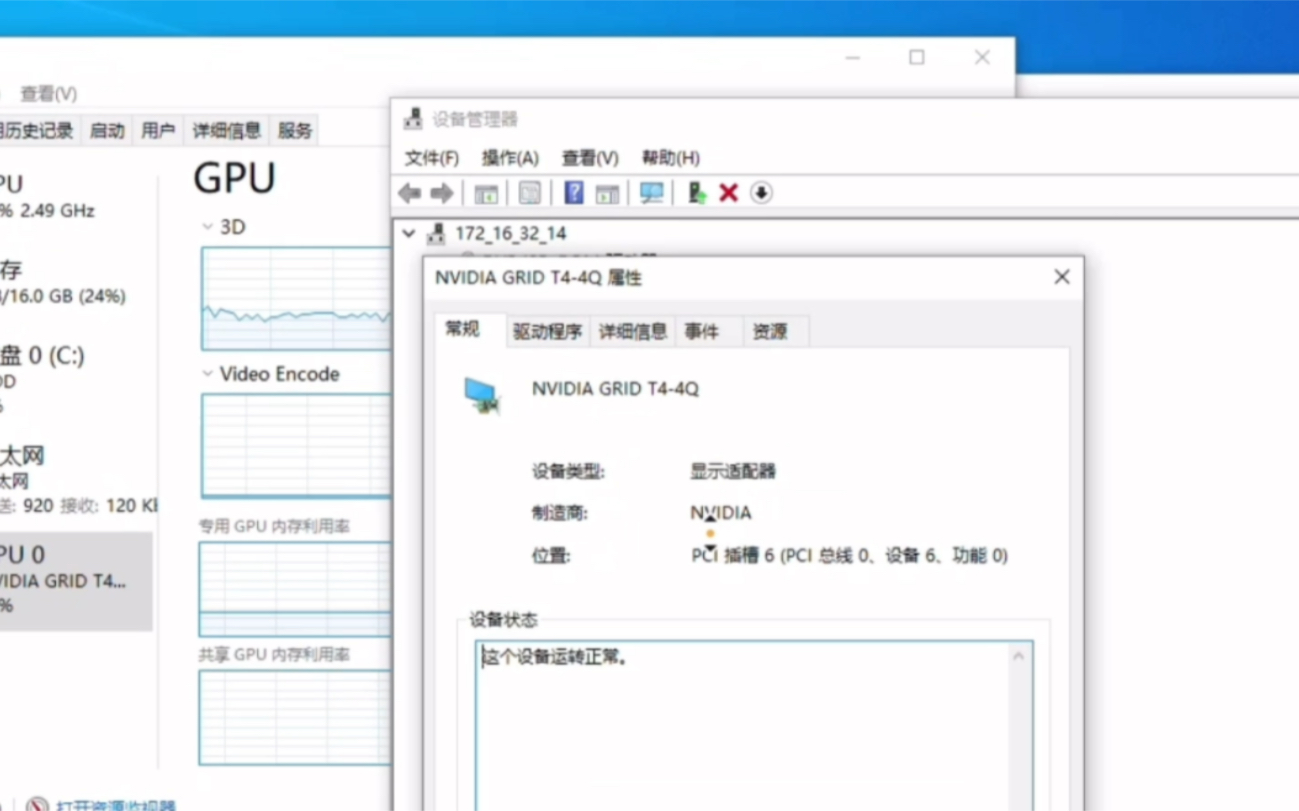This screenshot has height=811, width=1299.
Task: Select disk 0 (C:) in Task Manager sidebar
Action: pos(76,380)
